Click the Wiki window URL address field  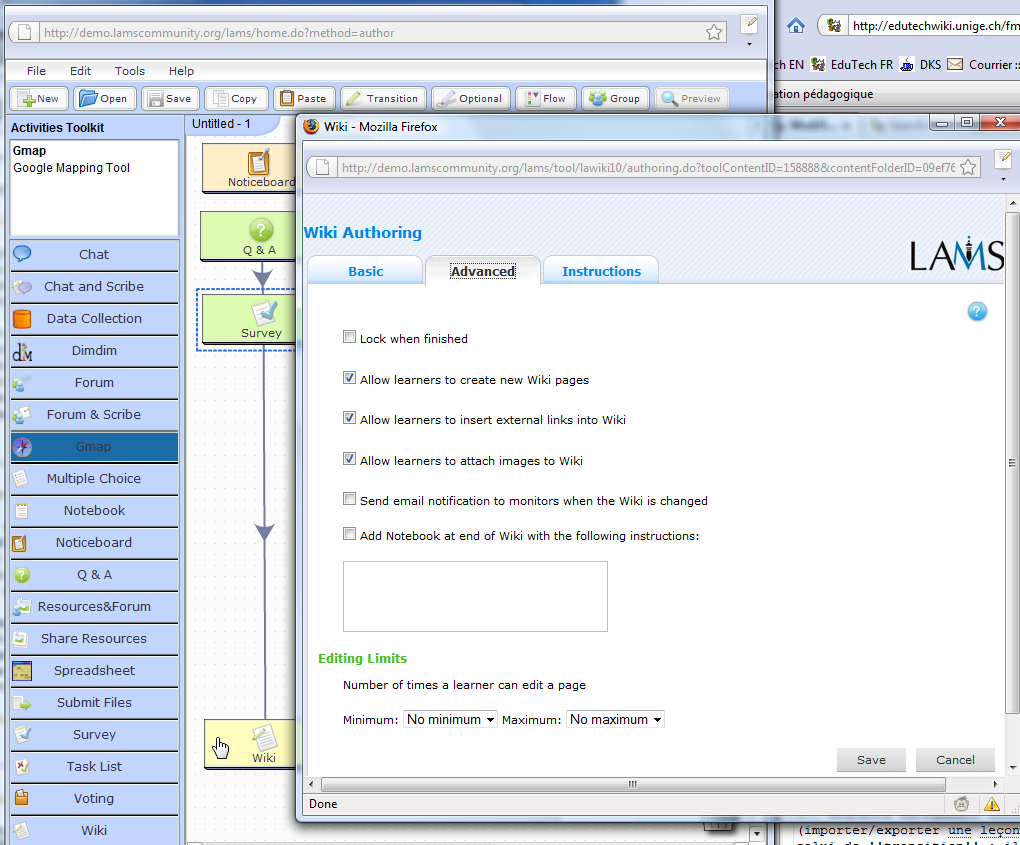coord(648,168)
